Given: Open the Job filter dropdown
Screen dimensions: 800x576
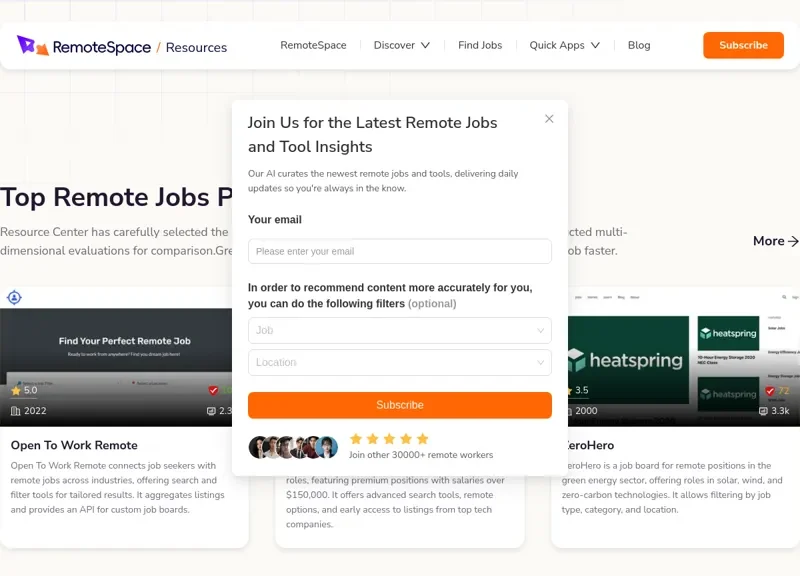Looking at the screenshot, I should (400, 330).
